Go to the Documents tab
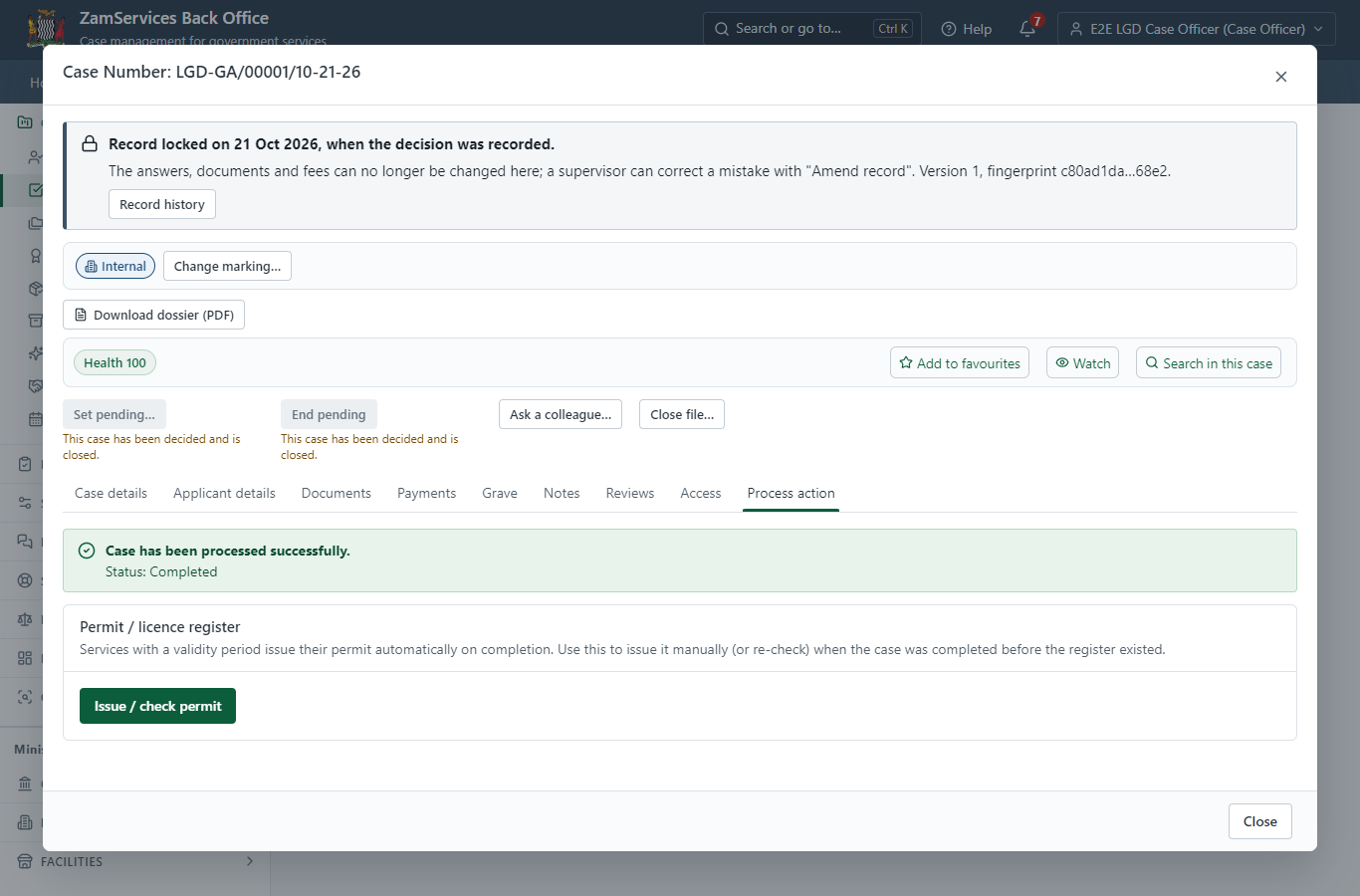1360x896 pixels. click(x=337, y=493)
